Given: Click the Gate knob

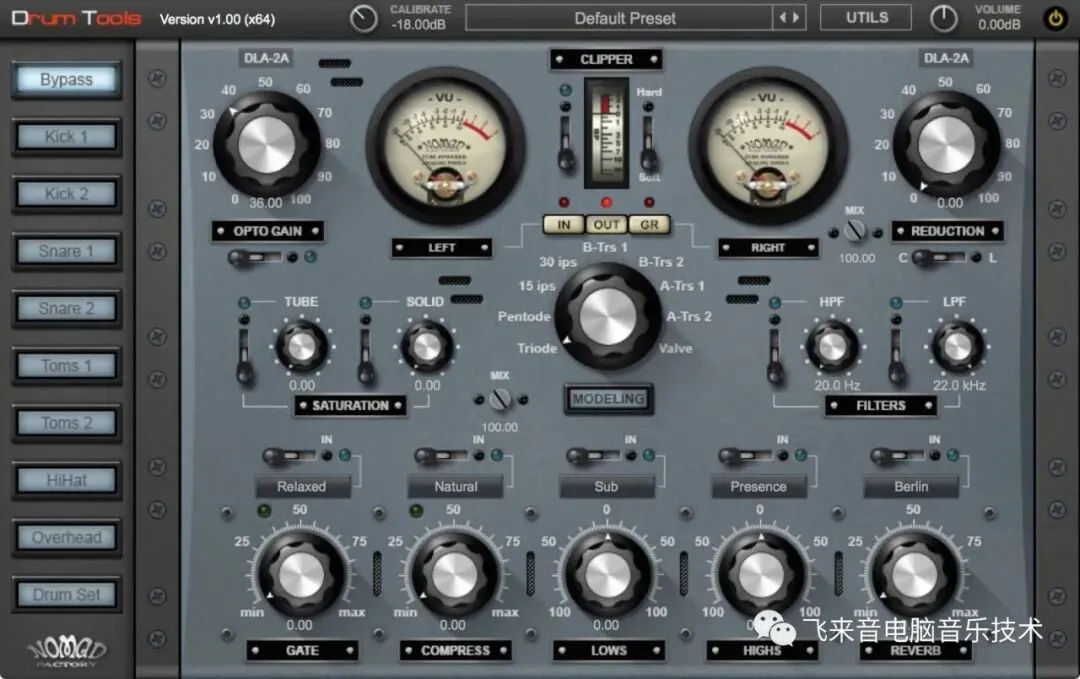Looking at the screenshot, I should coord(300,574).
